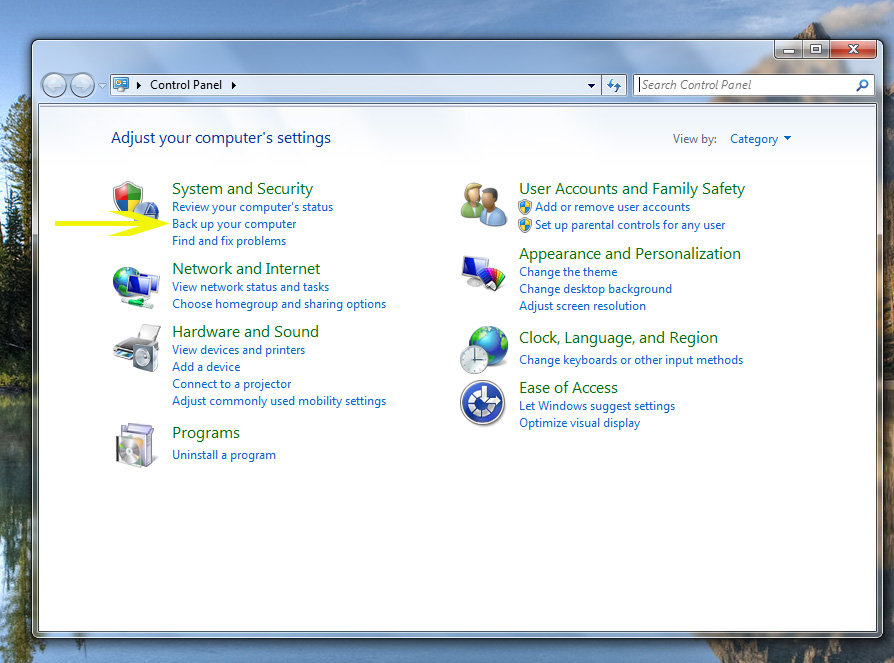Open the System and Security shield icon
The width and height of the screenshot is (894, 663).
point(136,201)
